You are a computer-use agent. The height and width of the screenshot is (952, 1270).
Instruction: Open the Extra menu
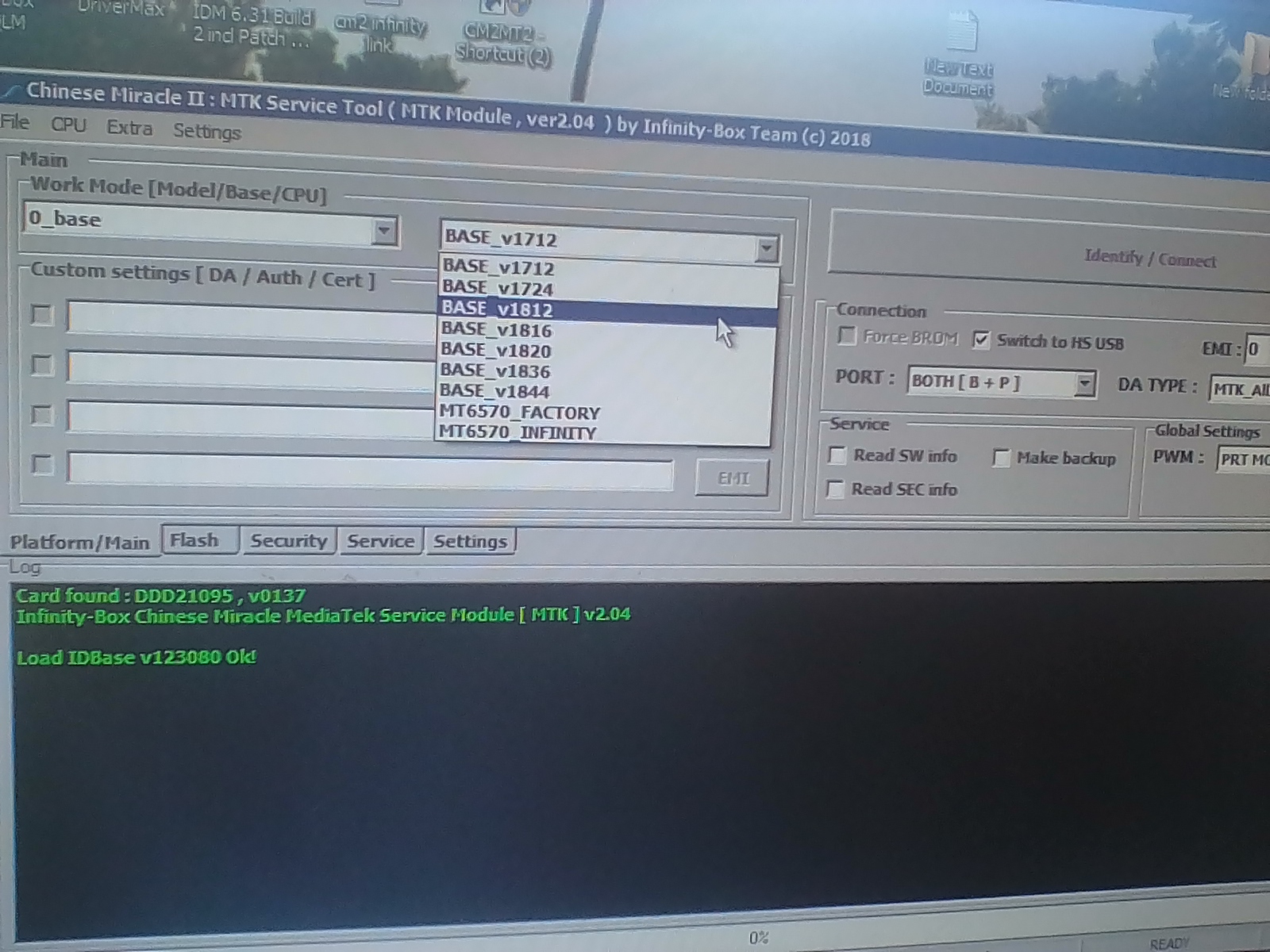pyautogui.click(x=129, y=128)
